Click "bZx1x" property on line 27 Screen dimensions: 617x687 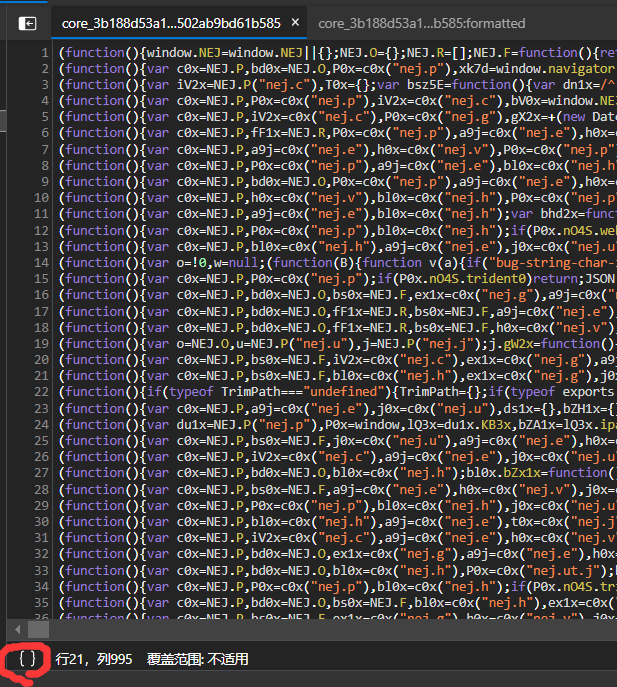pyautogui.click(x=522, y=472)
